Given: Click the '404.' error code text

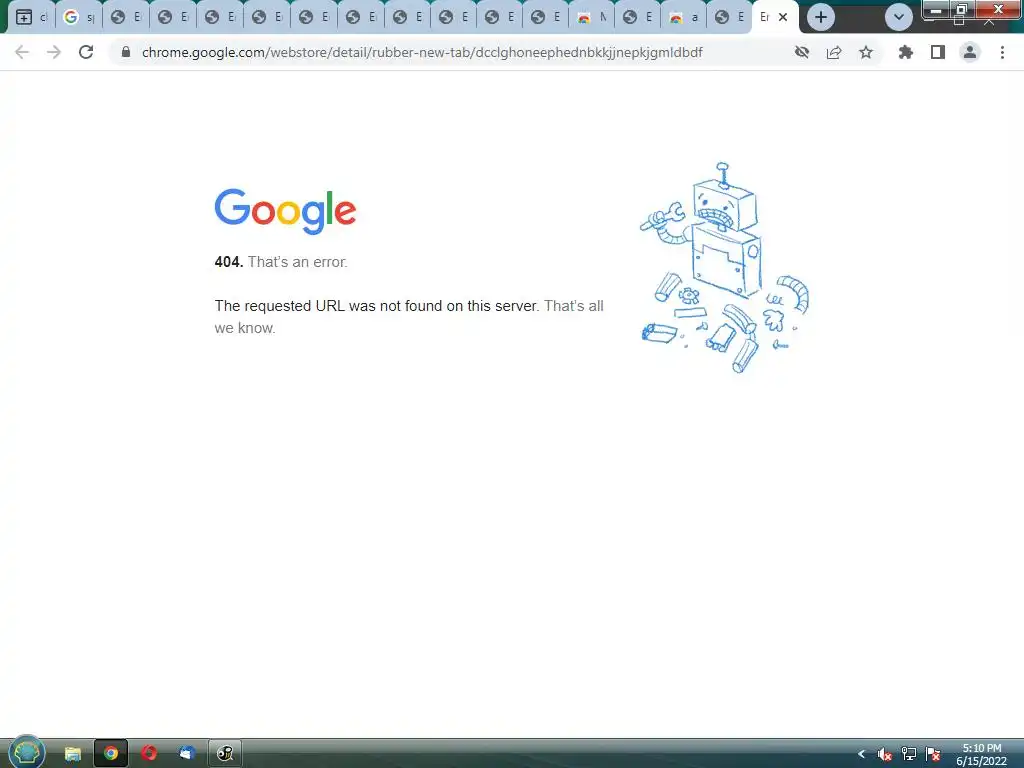Looking at the screenshot, I should 229,262.
